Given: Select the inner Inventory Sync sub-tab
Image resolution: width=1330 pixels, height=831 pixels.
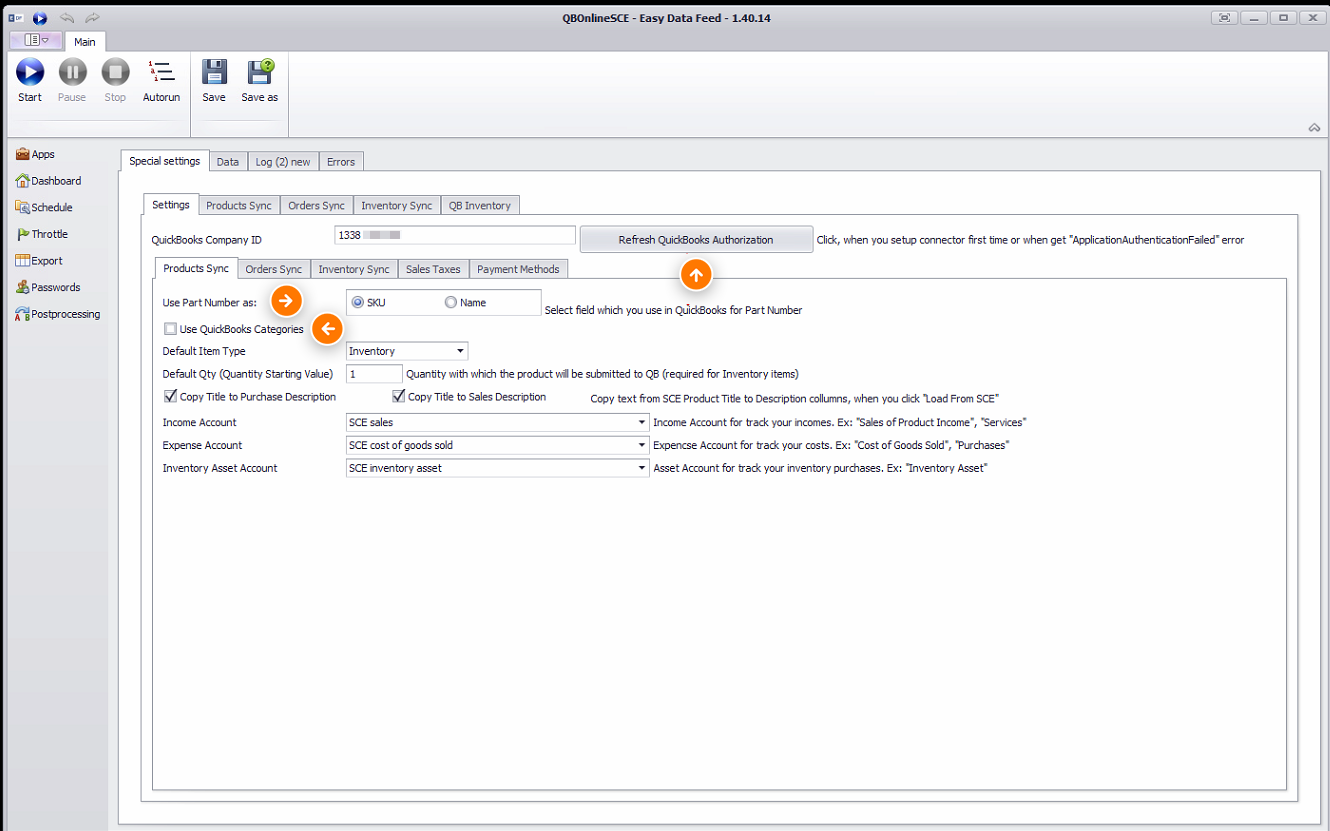Looking at the screenshot, I should tap(354, 270).
